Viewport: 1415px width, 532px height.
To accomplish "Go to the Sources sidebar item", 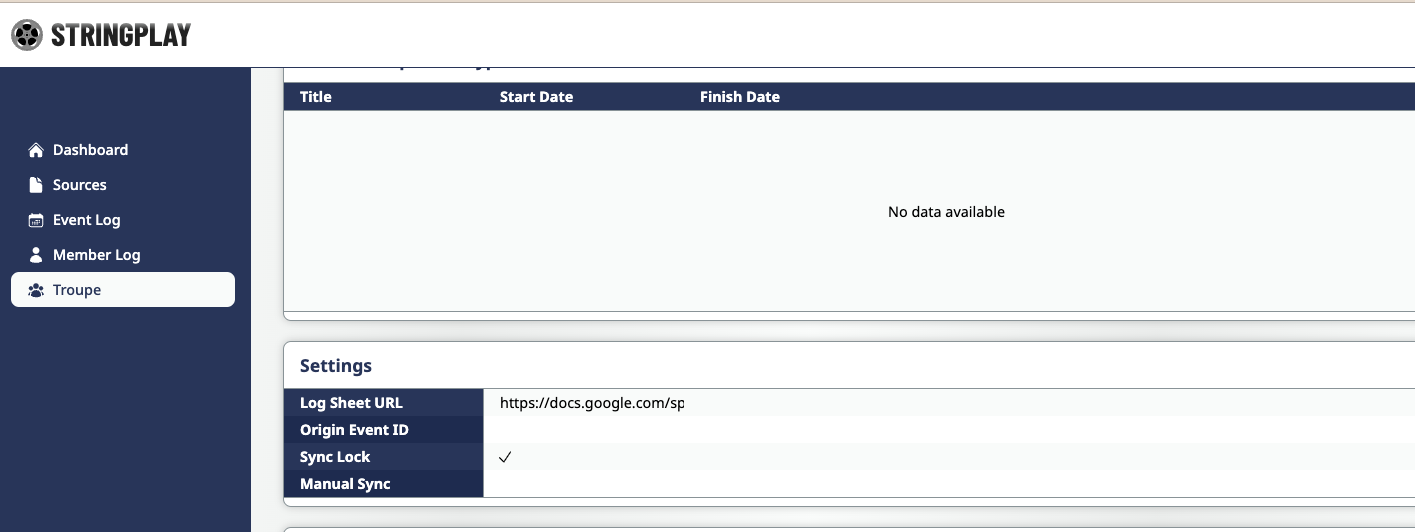I will pos(80,185).
